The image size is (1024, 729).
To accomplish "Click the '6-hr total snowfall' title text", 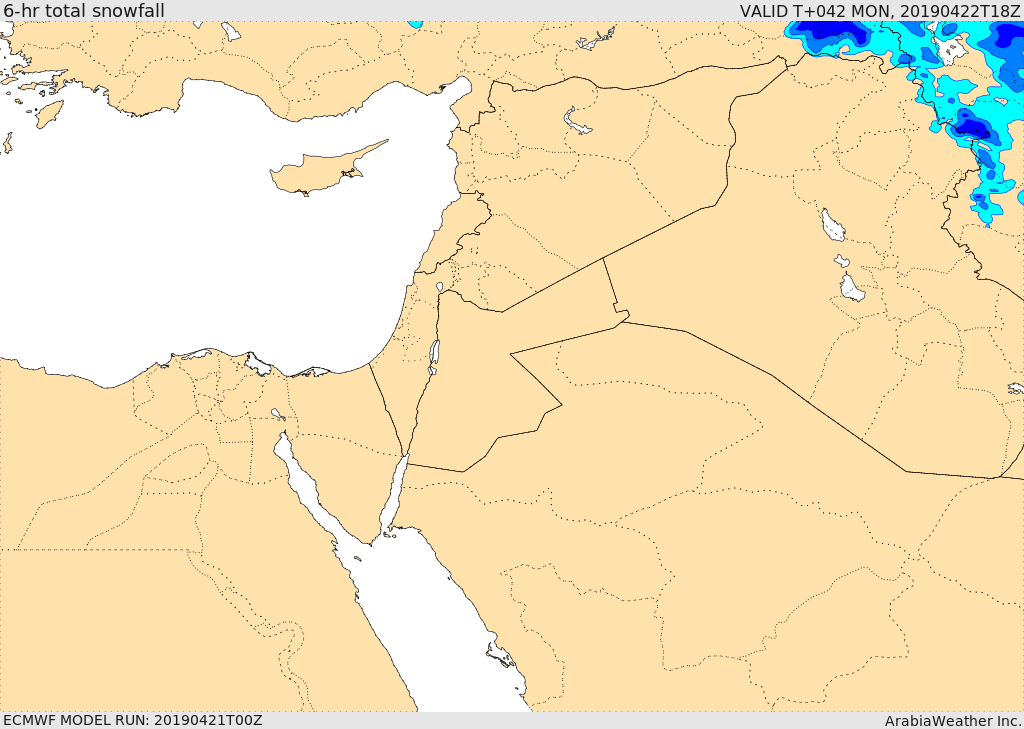I will [x=84, y=10].
